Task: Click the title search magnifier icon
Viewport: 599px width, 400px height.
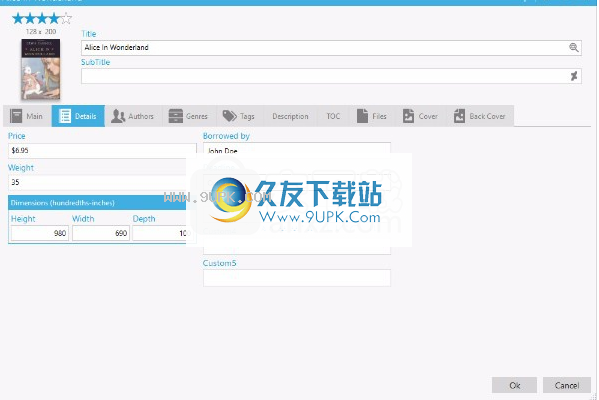Action: [573, 47]
